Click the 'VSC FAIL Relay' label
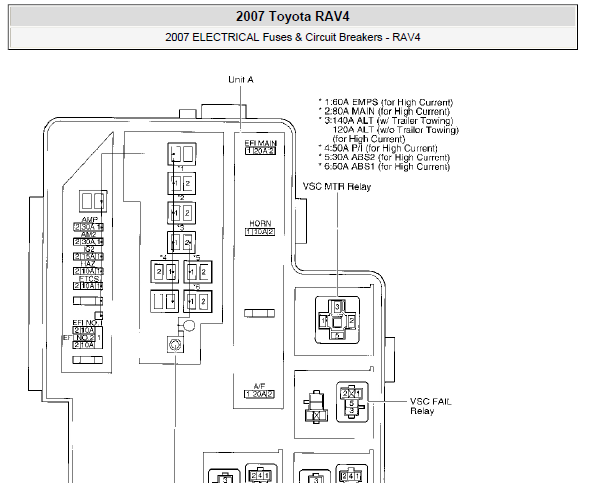Image resolution: width=607 pixels, height=483 pixels. [430, 406]
